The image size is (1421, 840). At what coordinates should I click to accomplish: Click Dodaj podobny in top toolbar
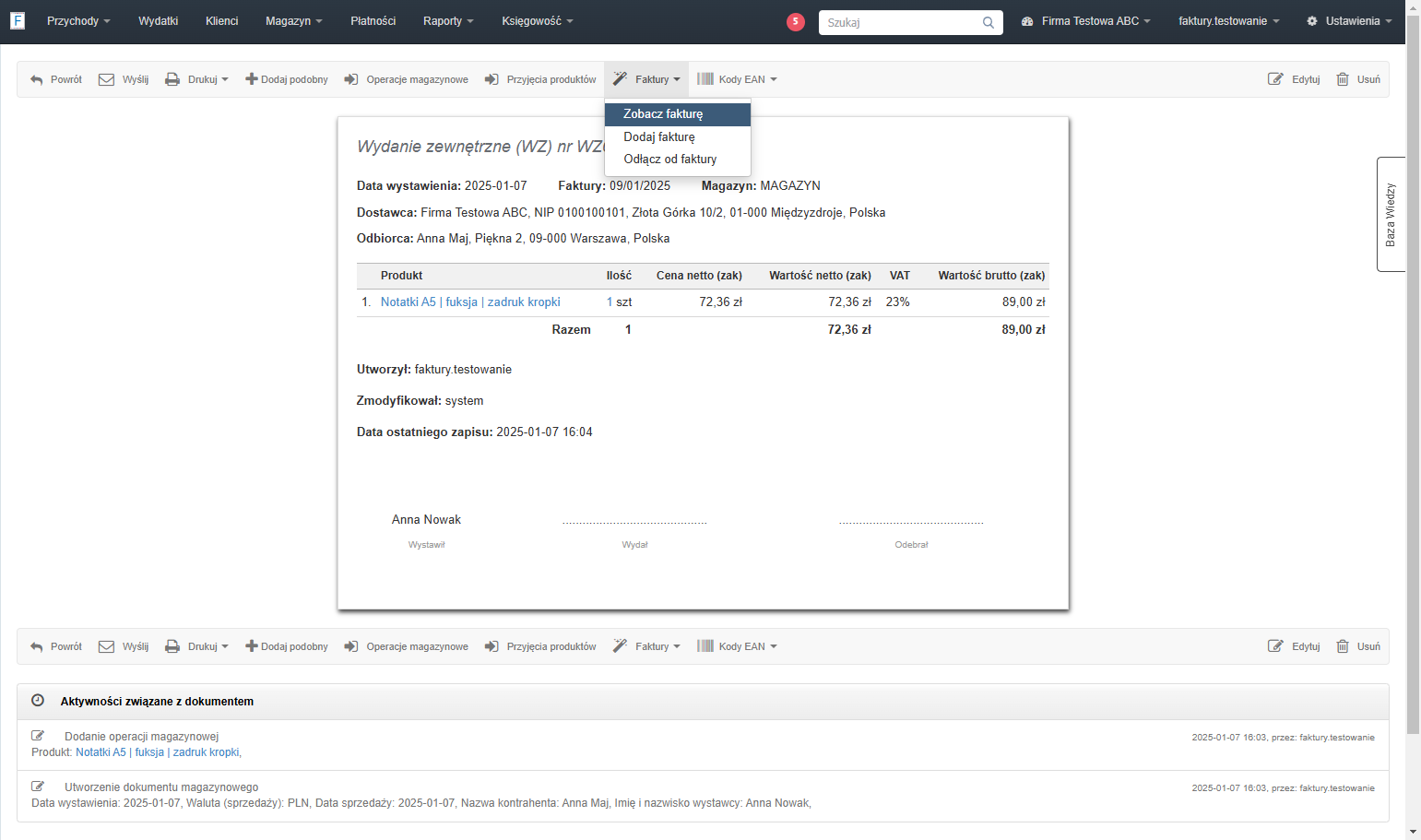pos(287,79)
